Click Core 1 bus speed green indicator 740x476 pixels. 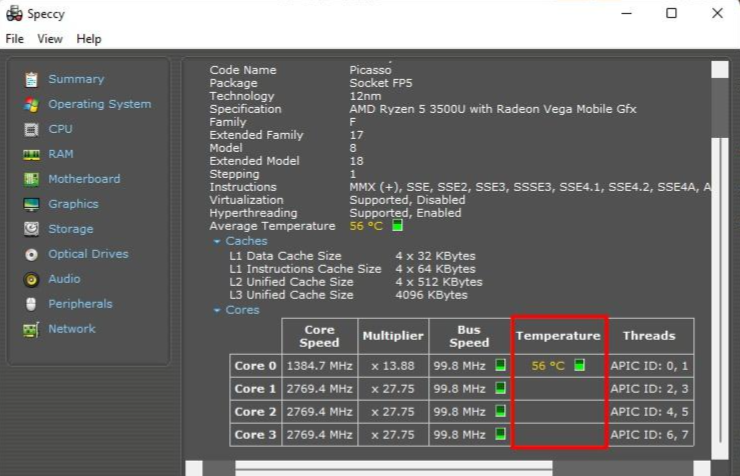pos(500,388)
